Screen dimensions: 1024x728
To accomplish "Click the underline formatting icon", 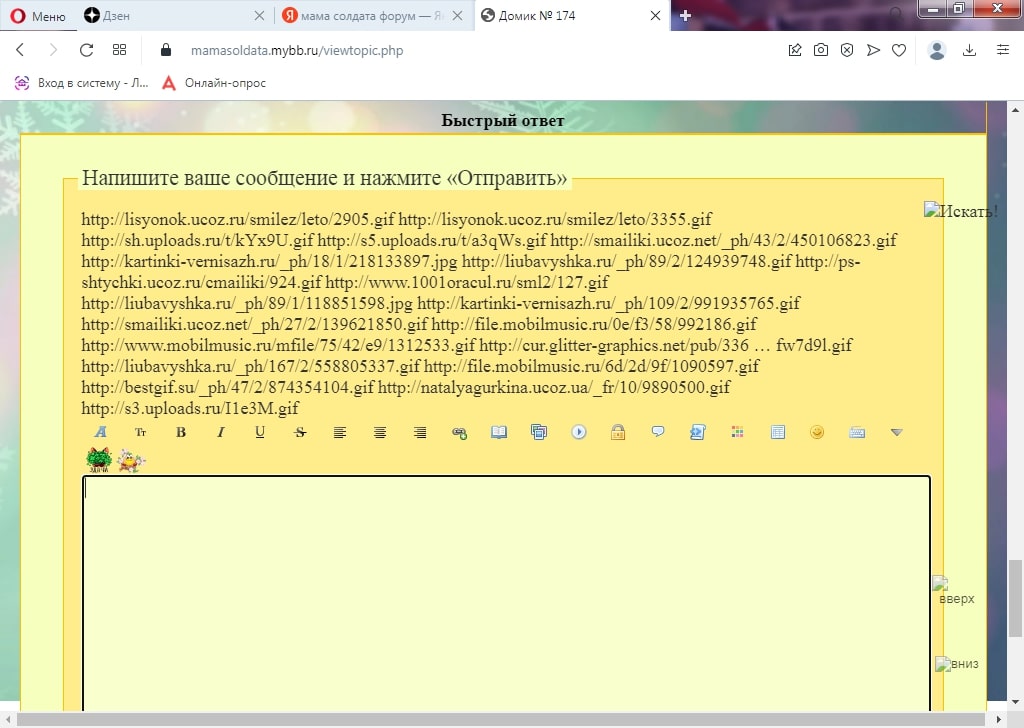I will (260, 432).
